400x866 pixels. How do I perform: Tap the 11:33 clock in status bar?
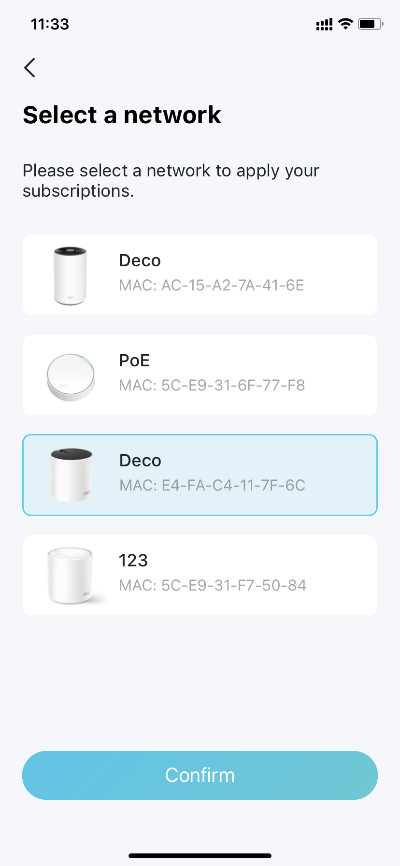pos(50,24)
